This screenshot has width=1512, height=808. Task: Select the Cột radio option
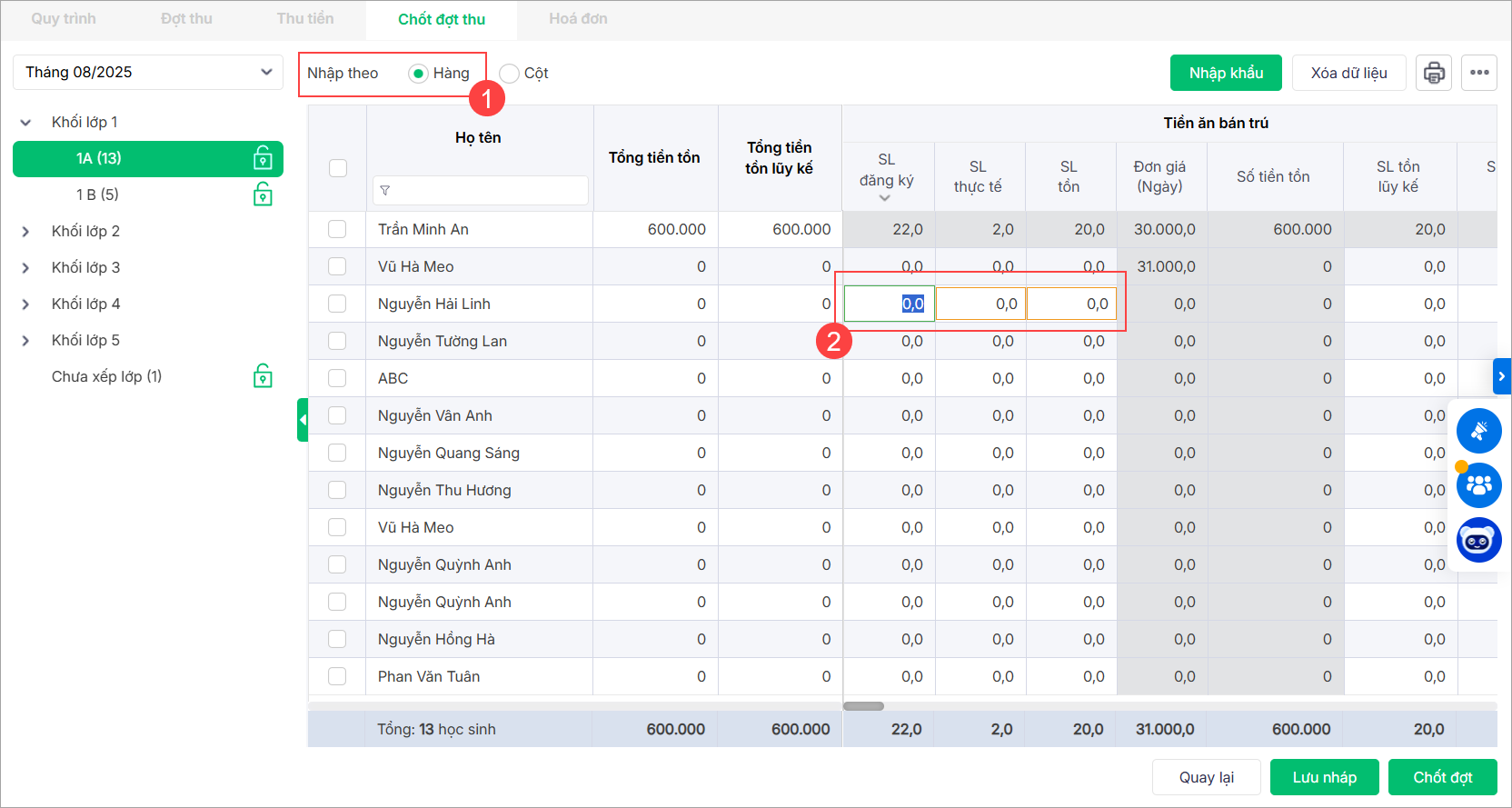[x=510, y=74]
